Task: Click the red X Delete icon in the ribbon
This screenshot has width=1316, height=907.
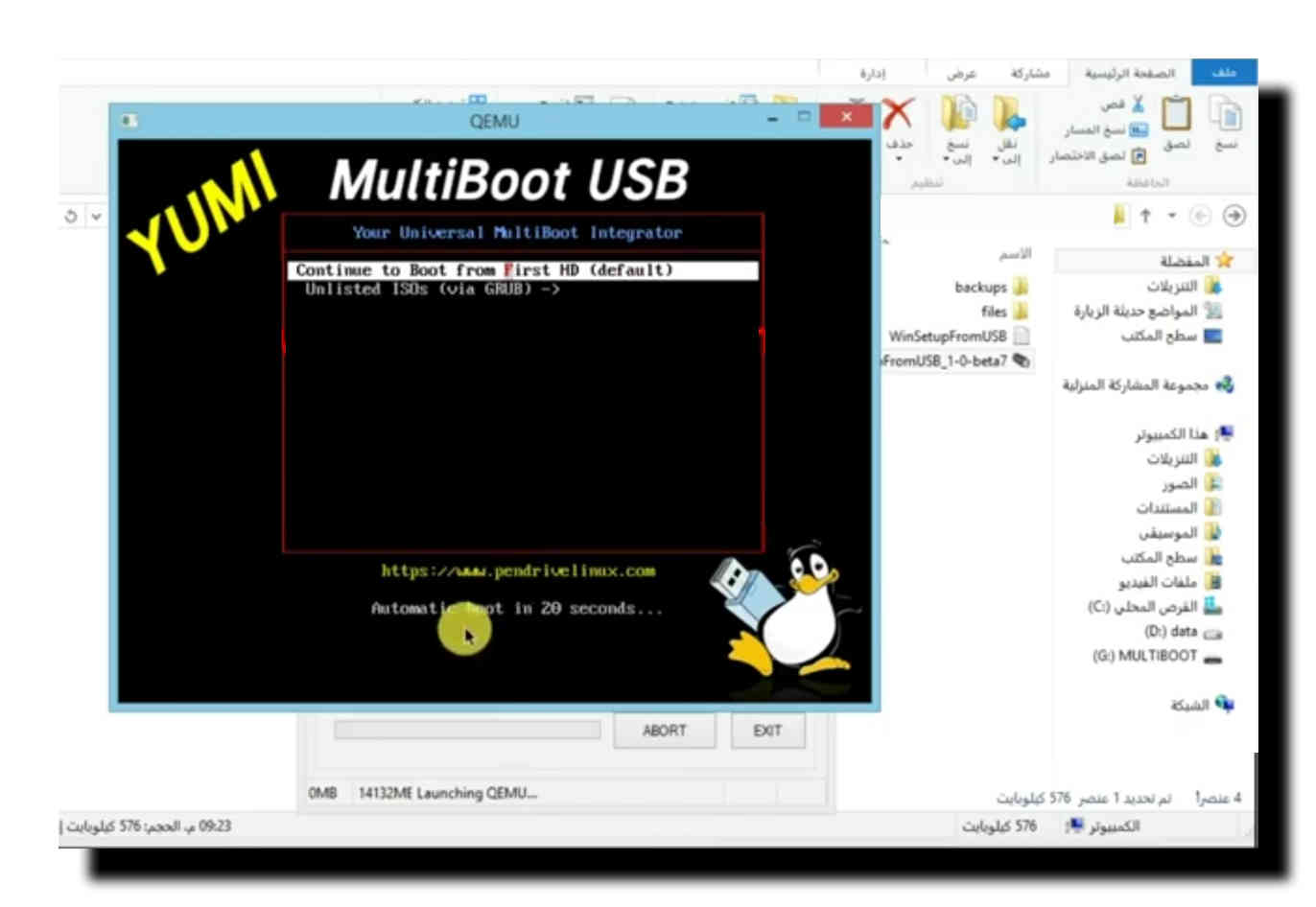Action: click(x=898, y=114)
